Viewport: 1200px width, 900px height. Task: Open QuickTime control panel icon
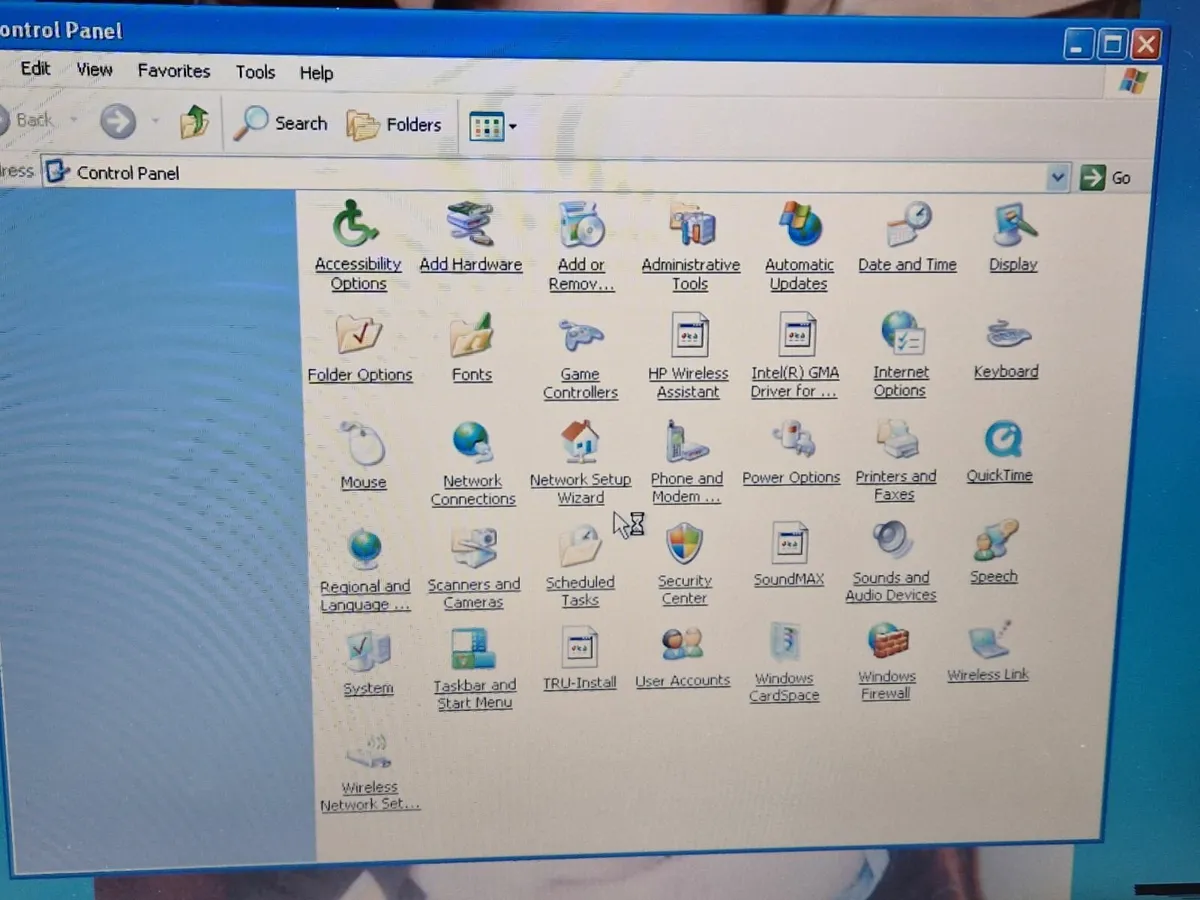click(1000, 440)
